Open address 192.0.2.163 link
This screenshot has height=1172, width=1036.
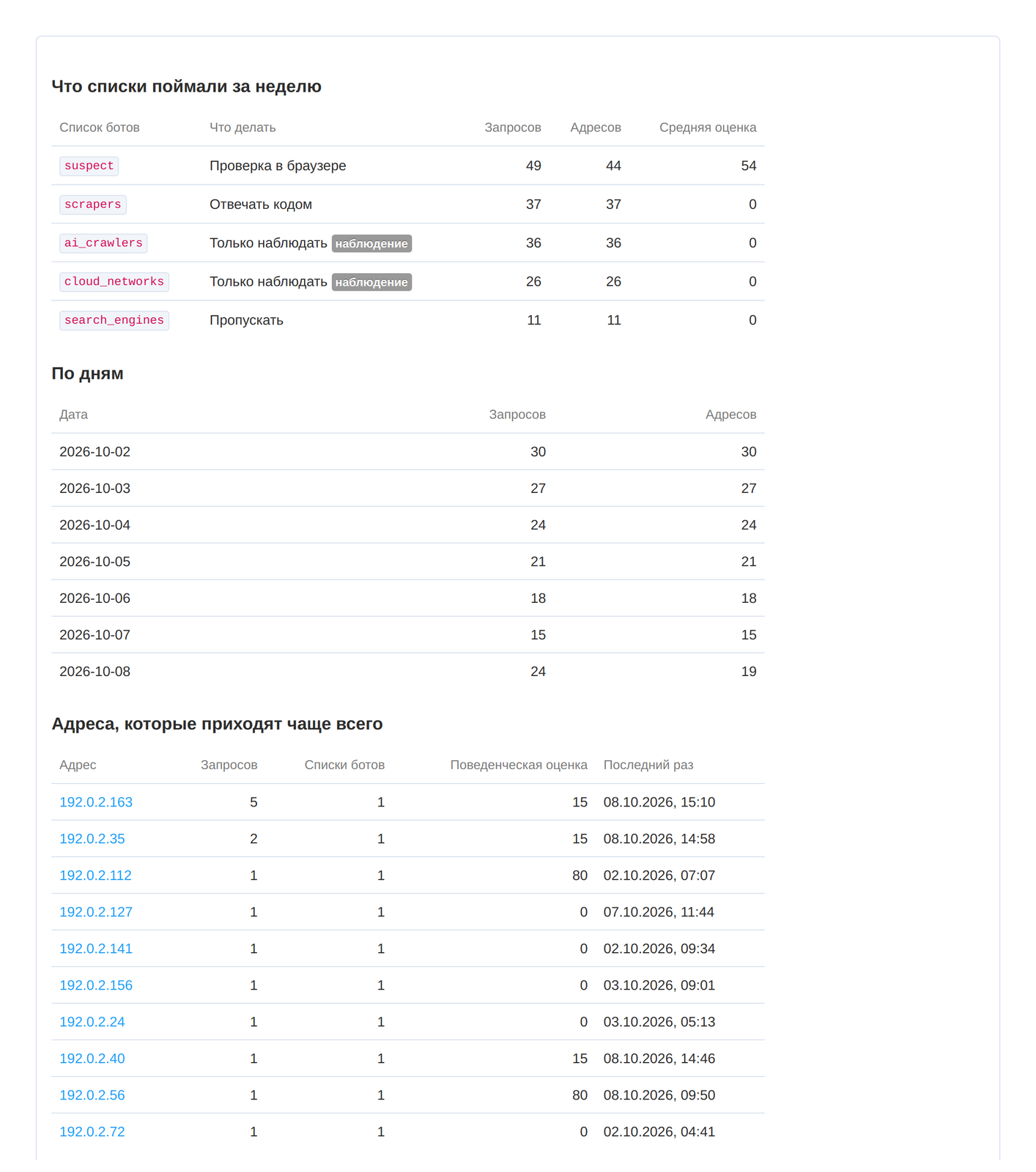point(96,802)
